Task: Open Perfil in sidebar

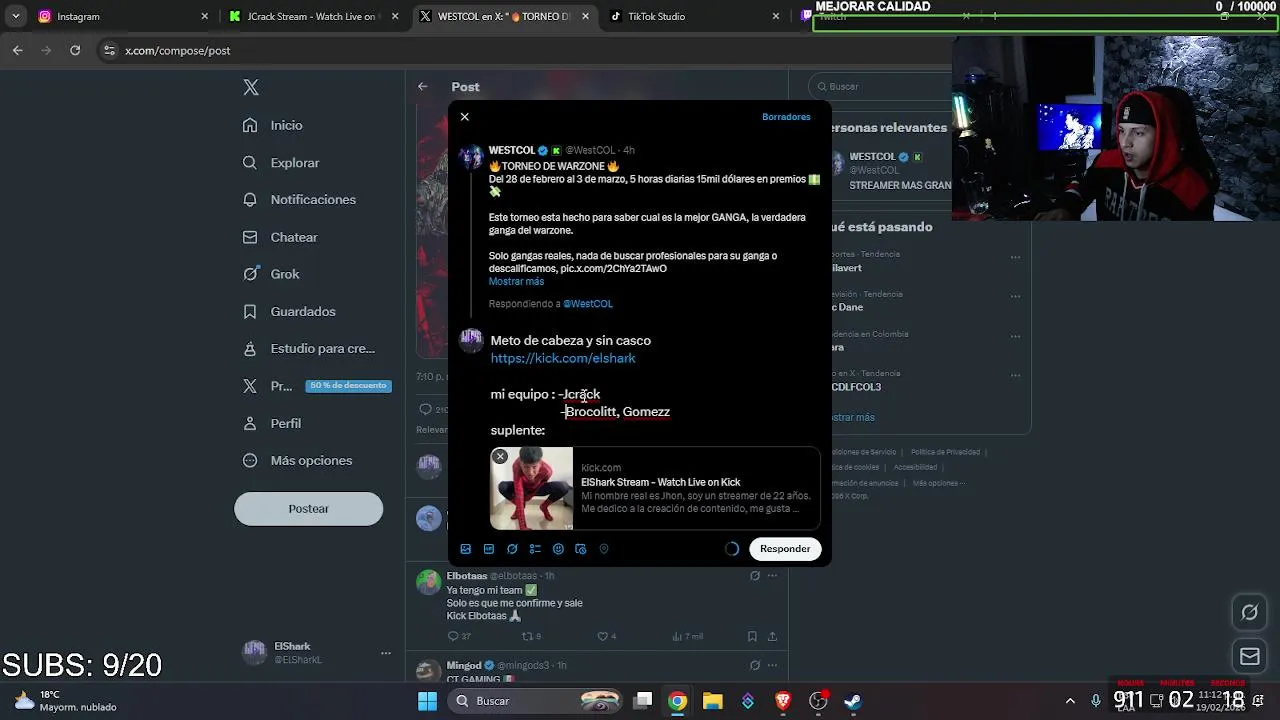Action: (272, 423)
